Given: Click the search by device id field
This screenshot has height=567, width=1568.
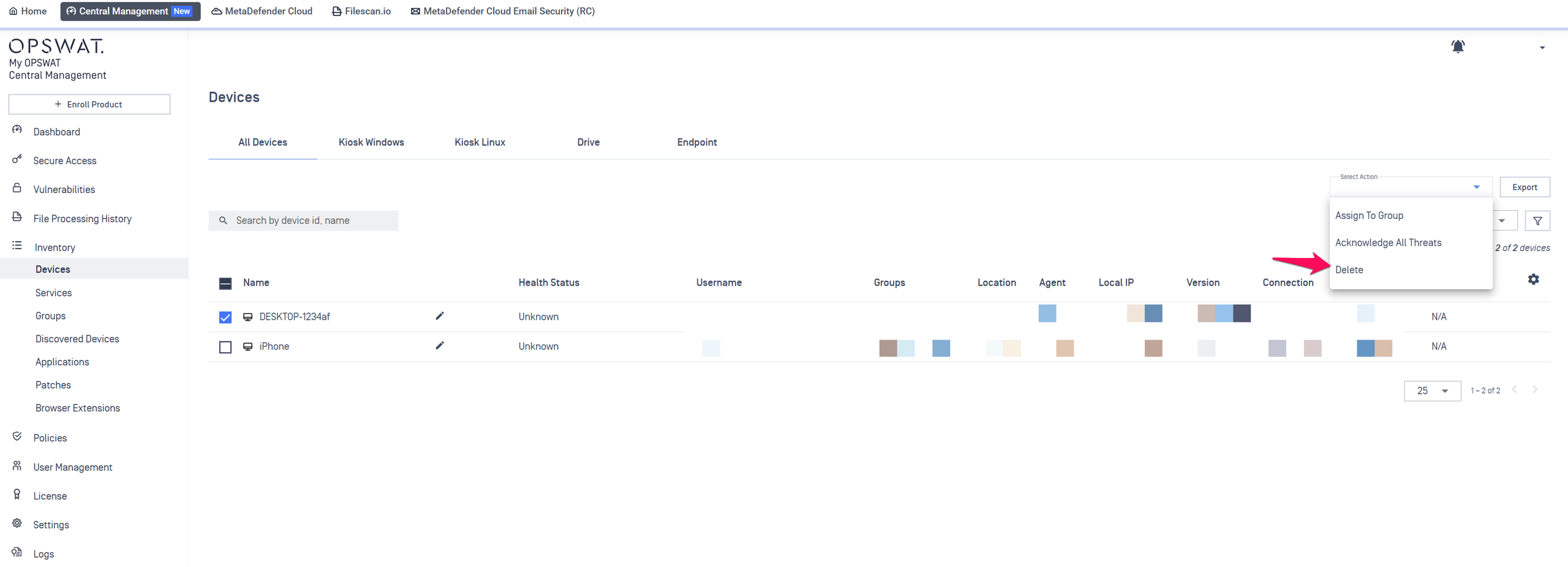Looking at the screenshot, I should (x=312, y=221).
